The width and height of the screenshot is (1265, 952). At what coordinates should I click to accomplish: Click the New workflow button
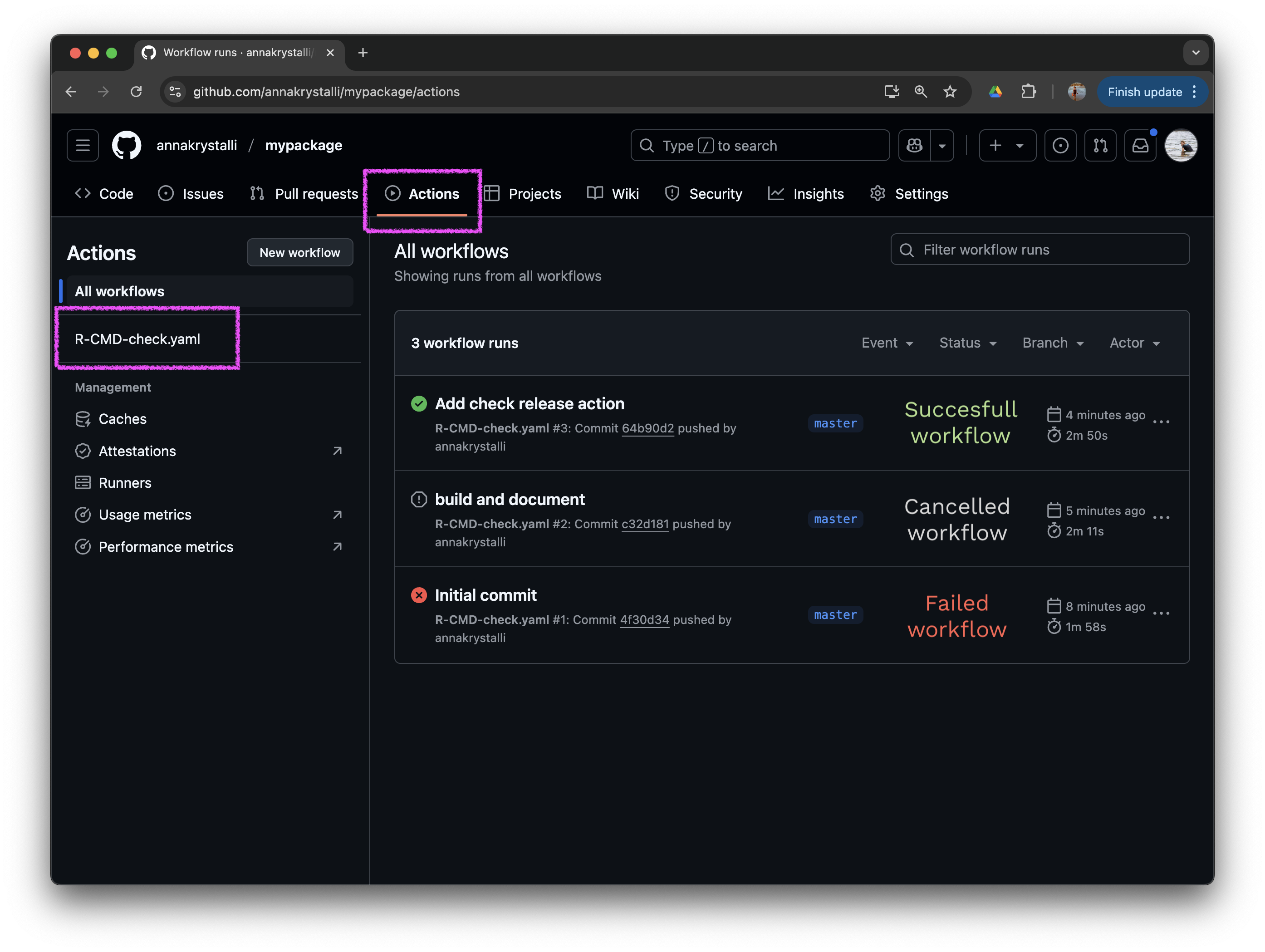click(x=299, y=253)
